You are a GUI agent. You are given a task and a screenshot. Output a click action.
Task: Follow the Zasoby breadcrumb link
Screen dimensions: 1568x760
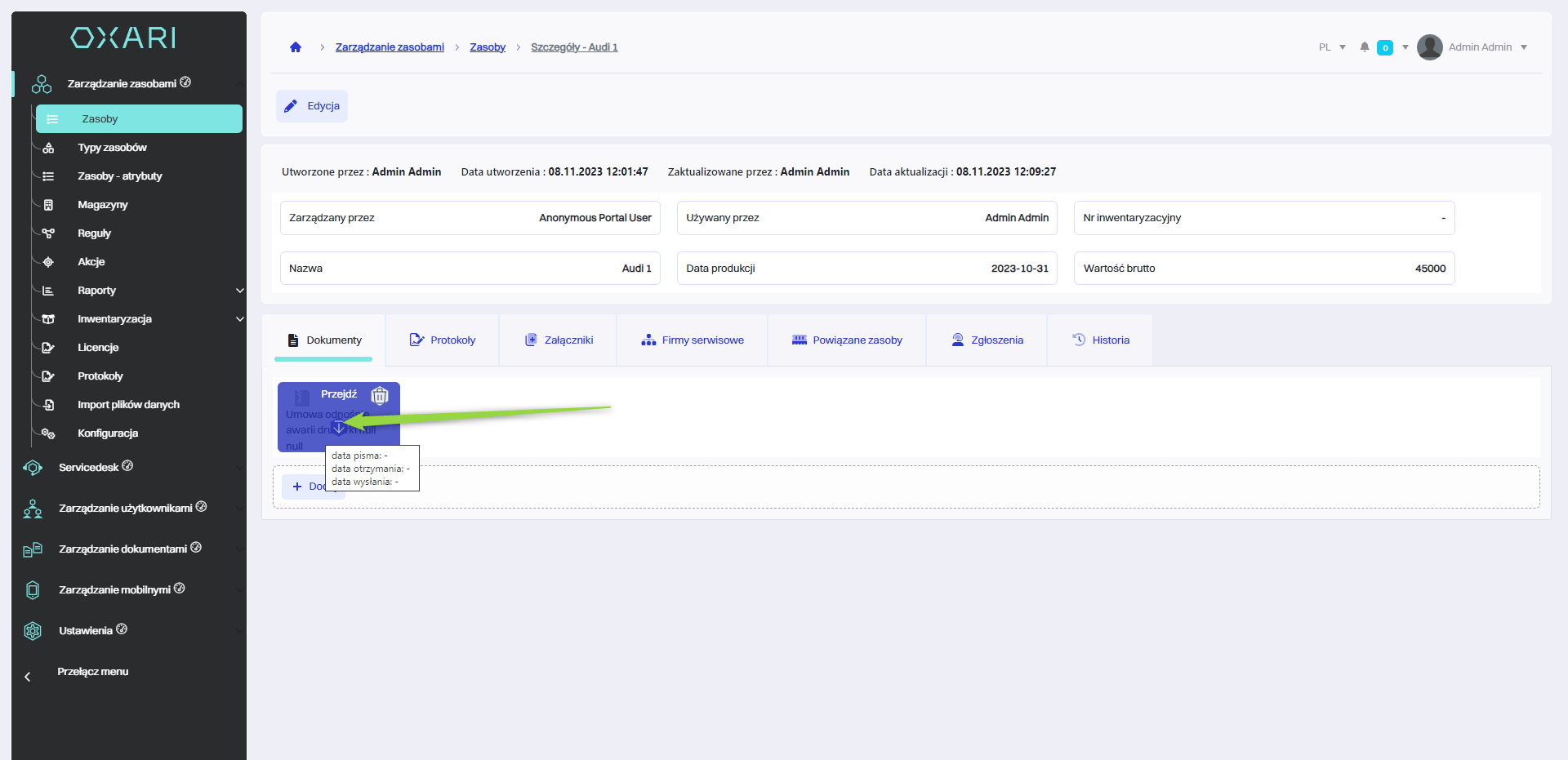488,47
